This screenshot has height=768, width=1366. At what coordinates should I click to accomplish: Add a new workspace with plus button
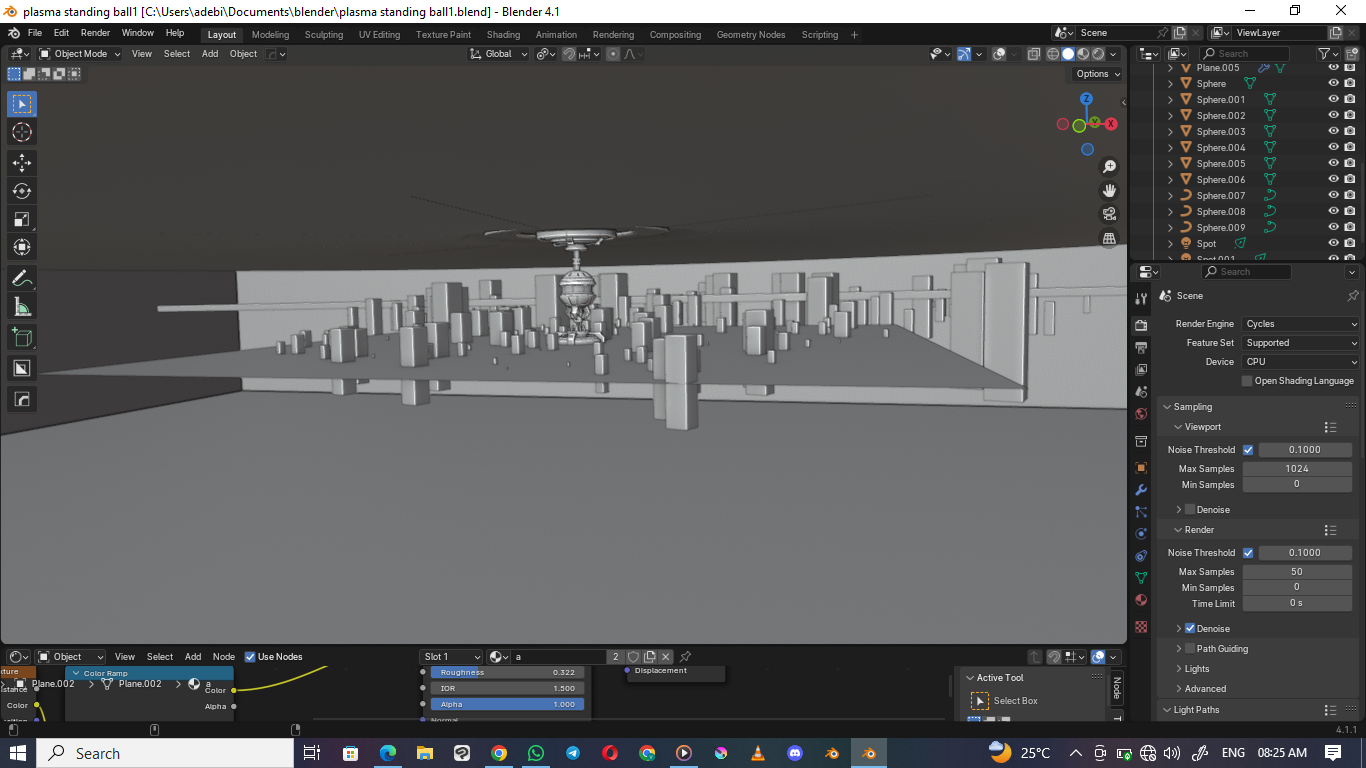point(854,35)
